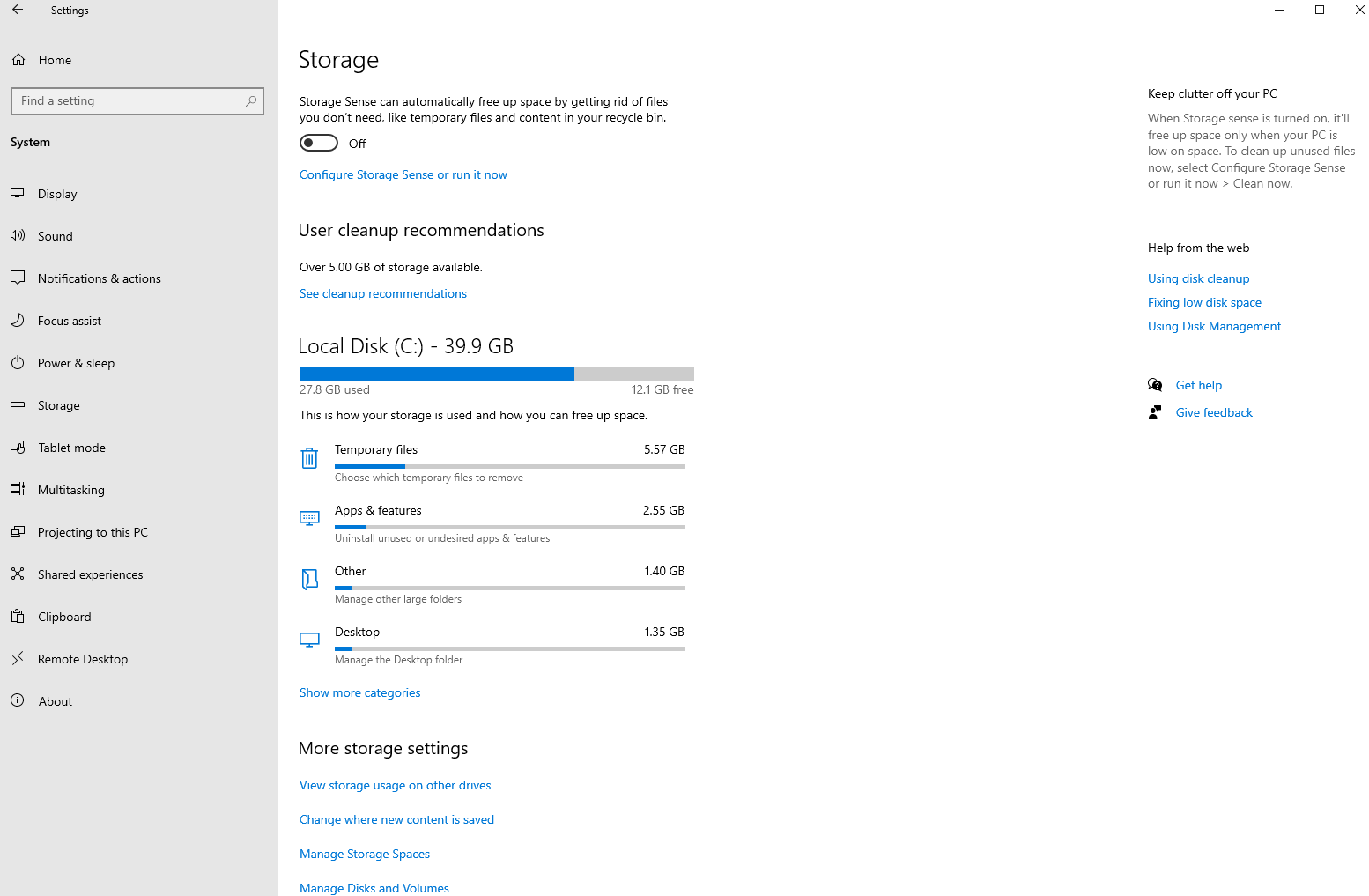Select the Display sidebar icon
Viewport: 1369px width, 896px height.
(x=18, y=194)
